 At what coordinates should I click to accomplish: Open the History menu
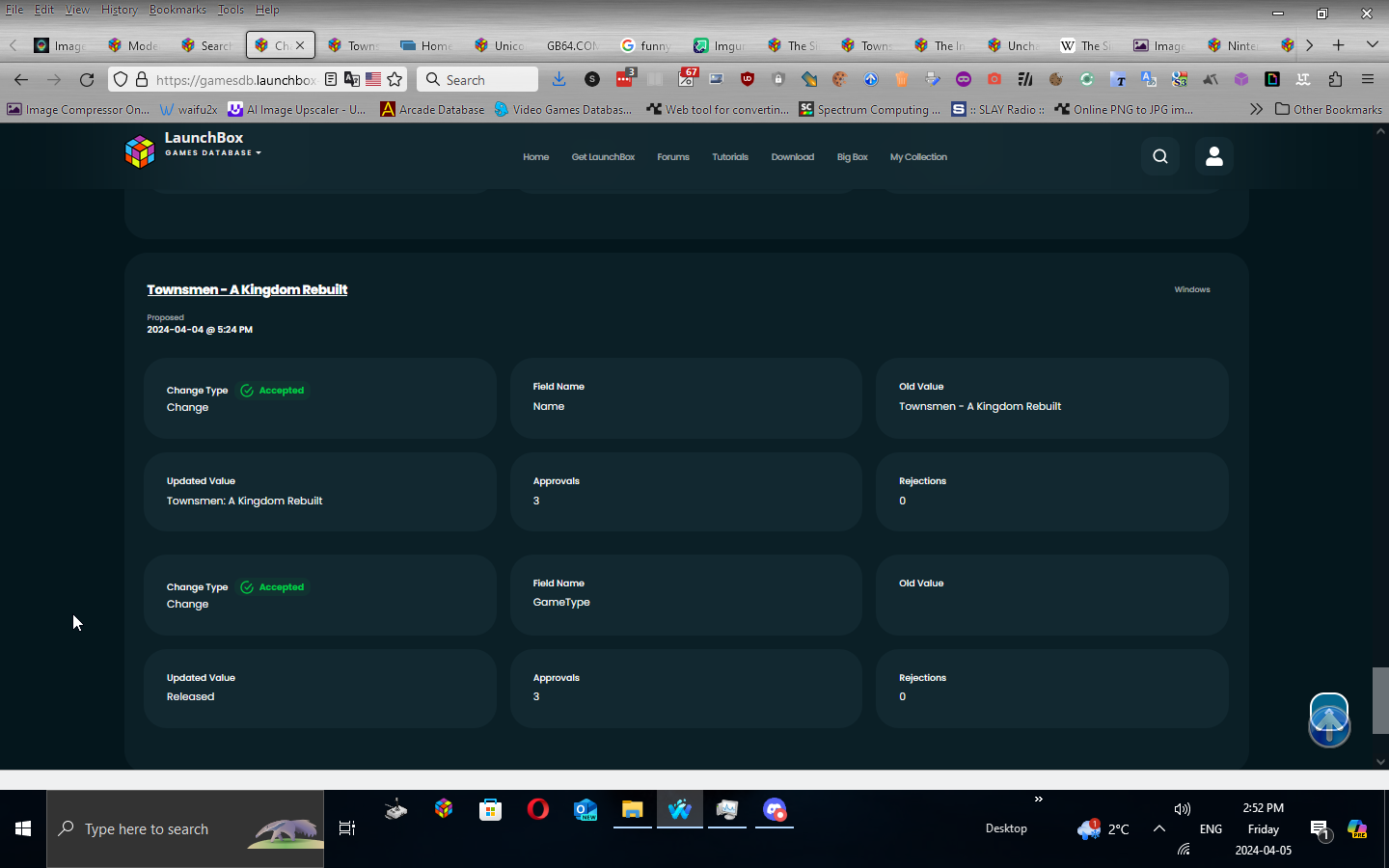[x=120, y=10]
